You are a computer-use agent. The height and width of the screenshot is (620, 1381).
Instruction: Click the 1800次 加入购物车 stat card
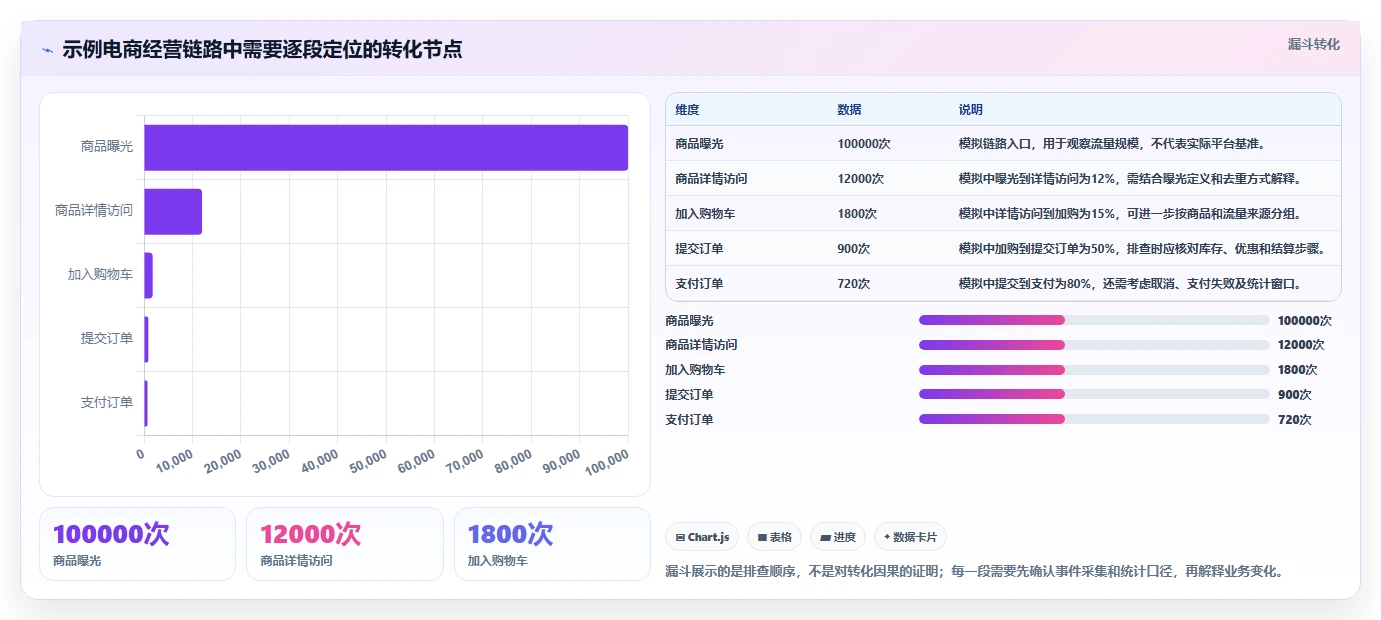(552, 543)
